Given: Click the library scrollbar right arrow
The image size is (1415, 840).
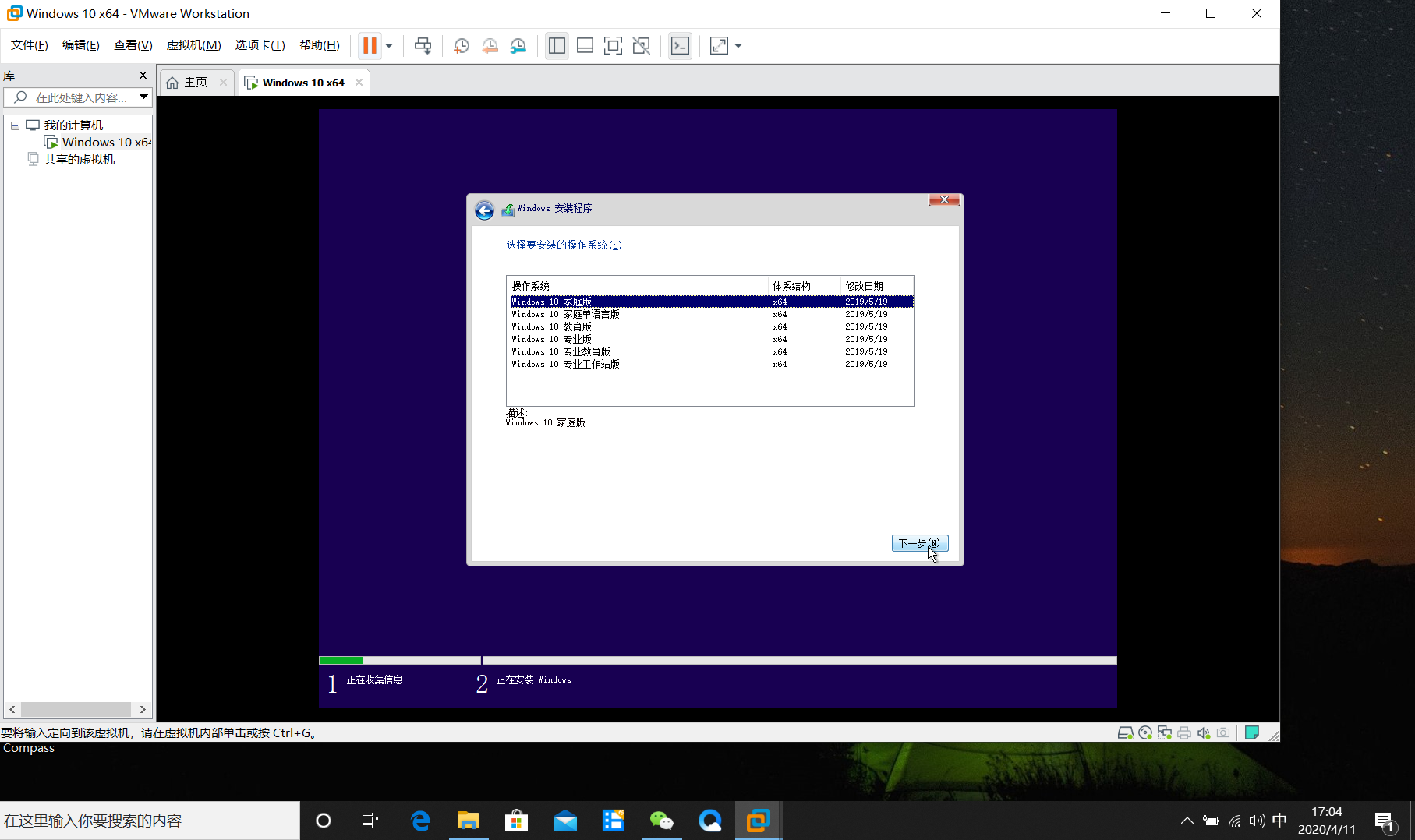Looking at the screenshot, I should 143,709.
